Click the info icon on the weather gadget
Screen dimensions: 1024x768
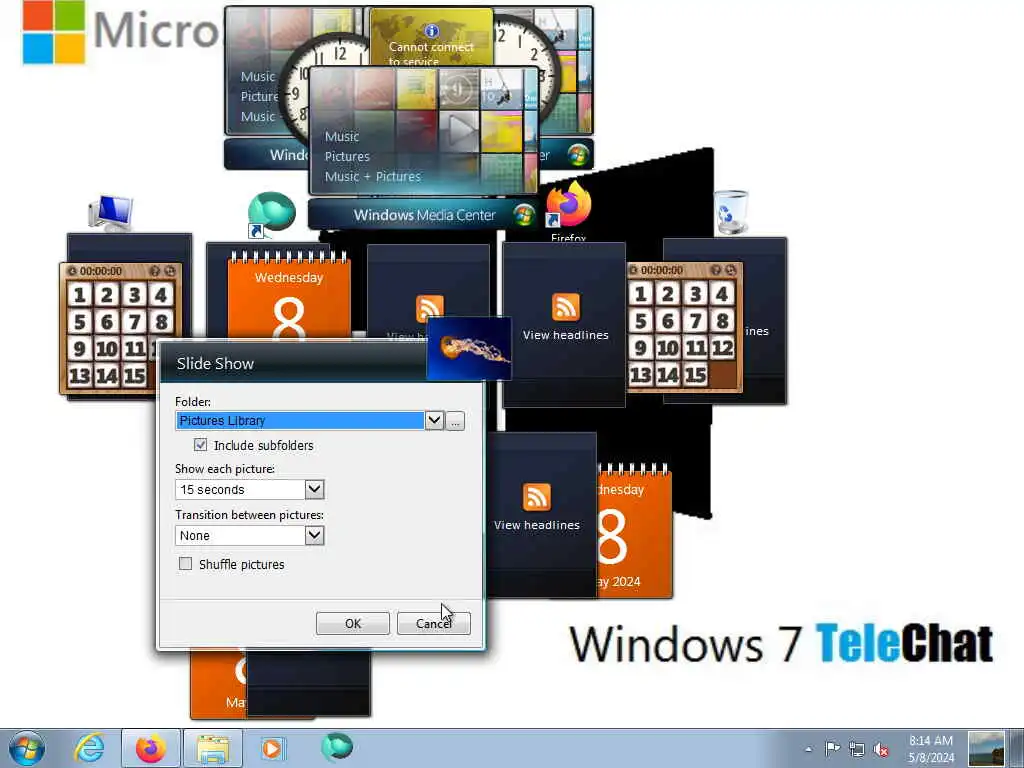pyautogui.click(x=431, y=31)
